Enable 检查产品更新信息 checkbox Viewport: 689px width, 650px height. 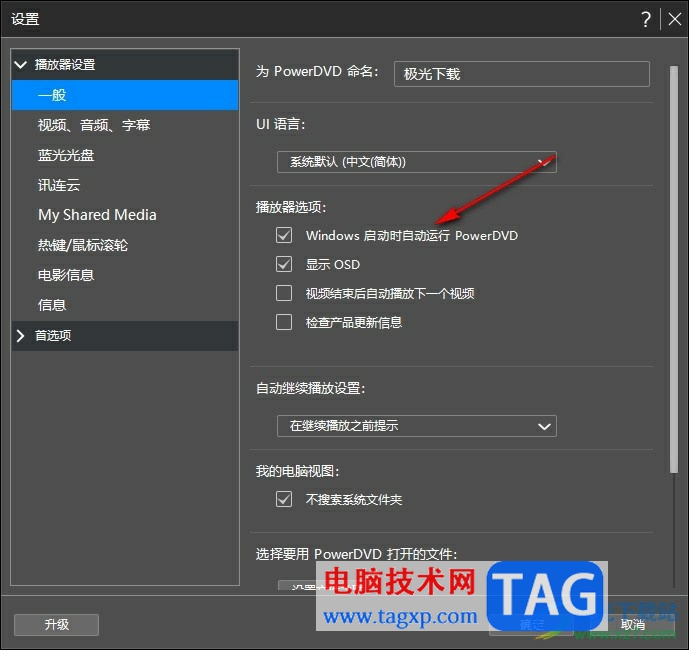(284, 322)
